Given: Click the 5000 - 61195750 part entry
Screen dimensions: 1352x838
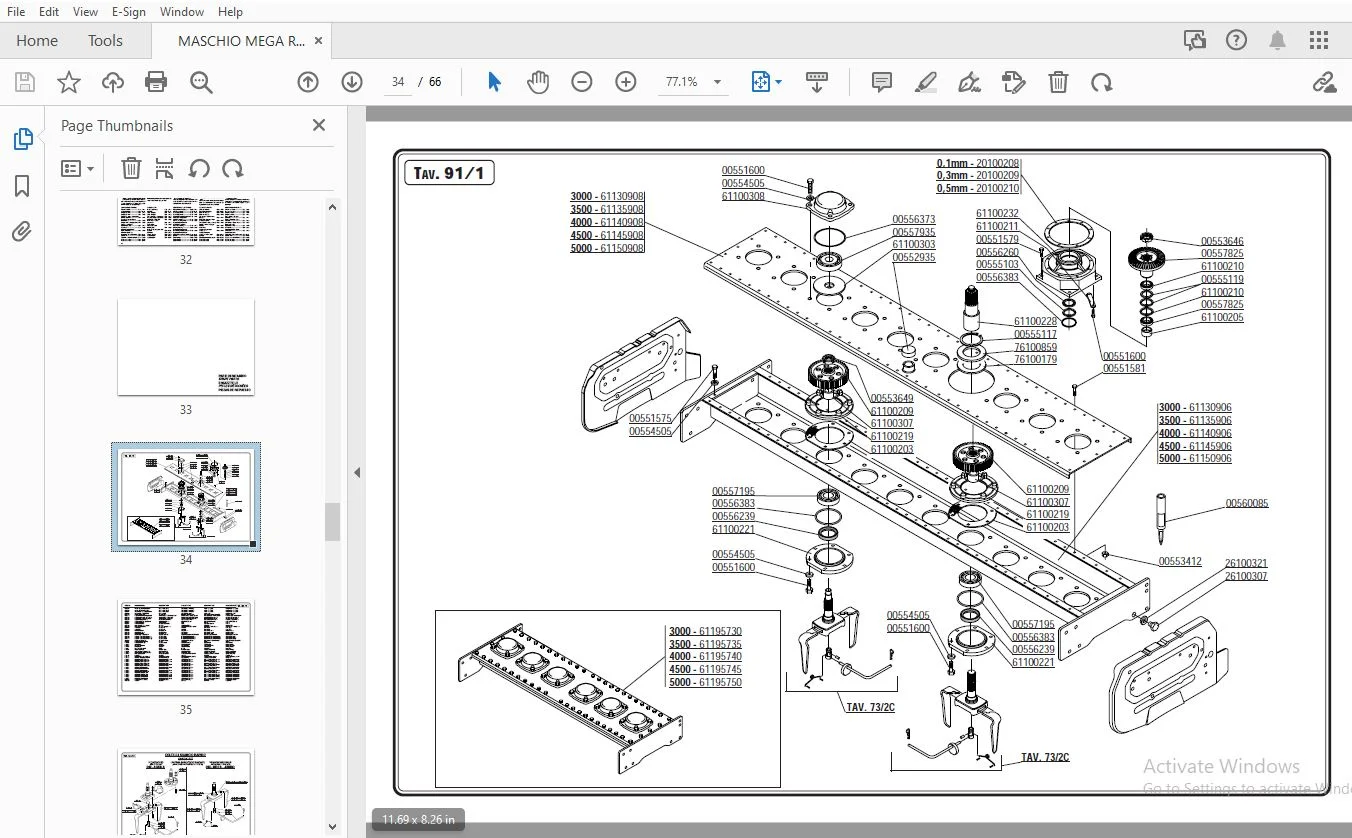Looking at the screenshot, I should [706, 682].
